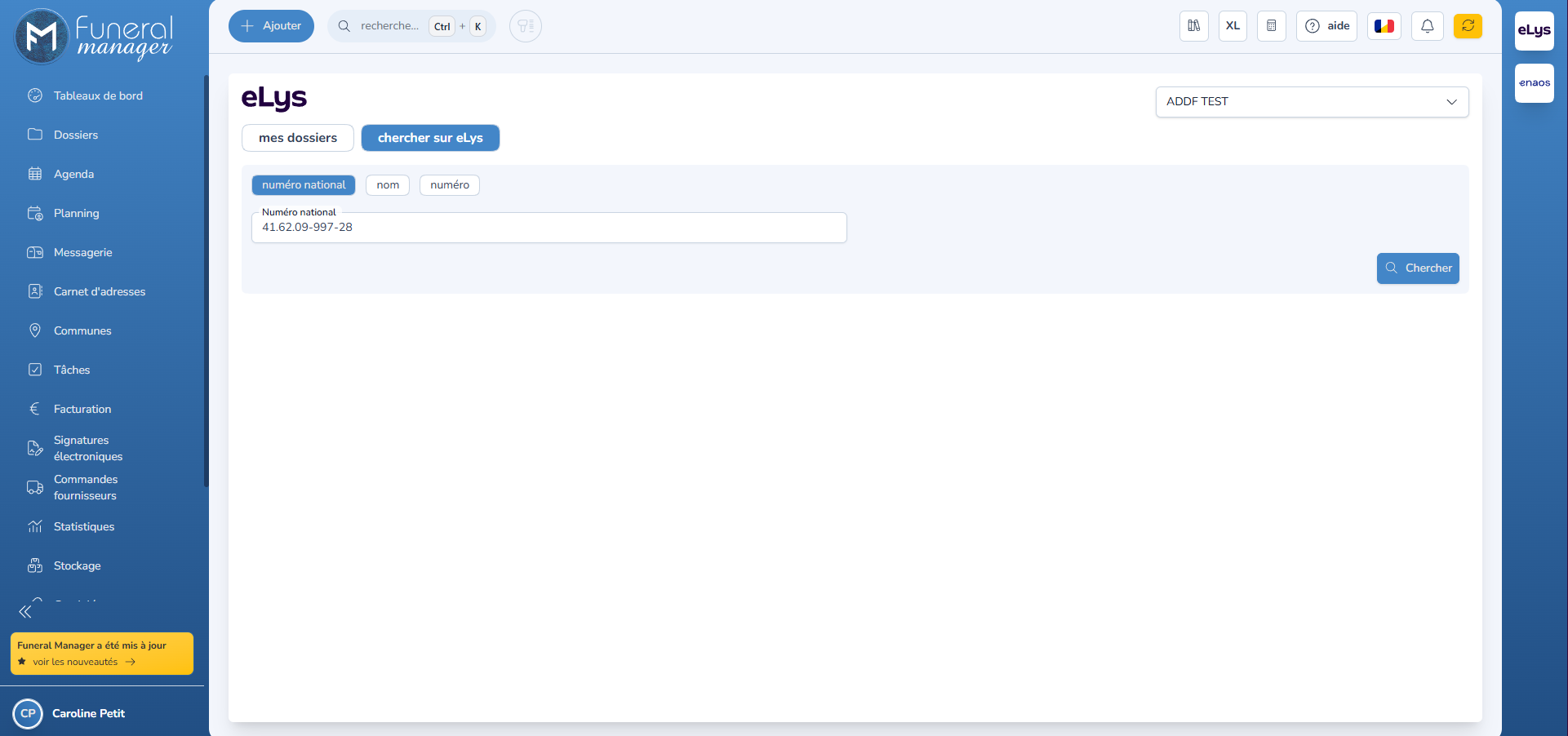Go to Dossiers in sidebar
1568x736 pixels.
(76, 135)
